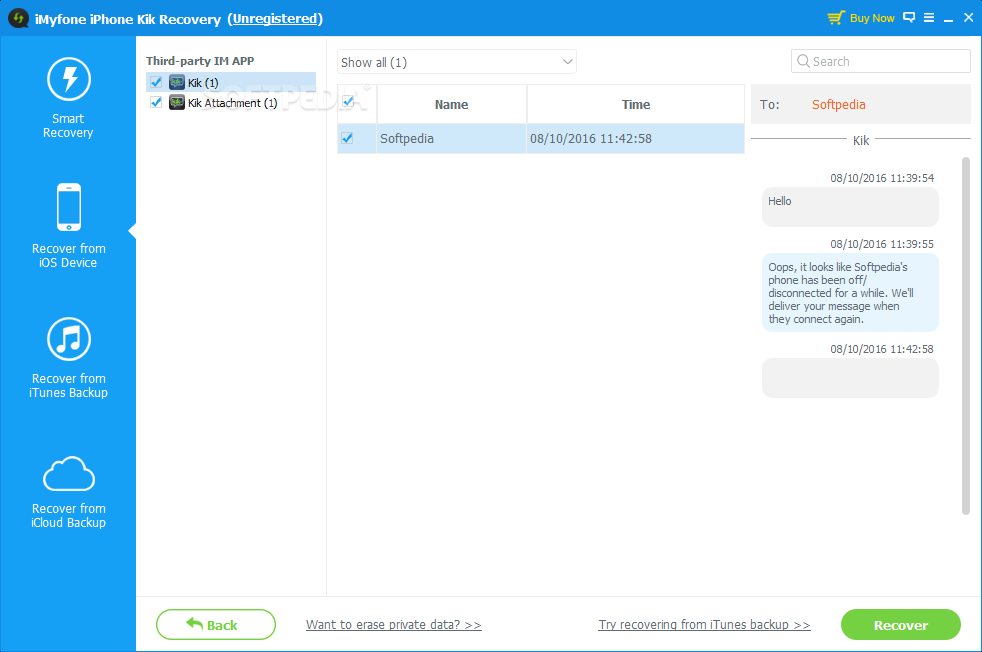Click the empty message bubble at 11:42:58

[x=850, y=378]
